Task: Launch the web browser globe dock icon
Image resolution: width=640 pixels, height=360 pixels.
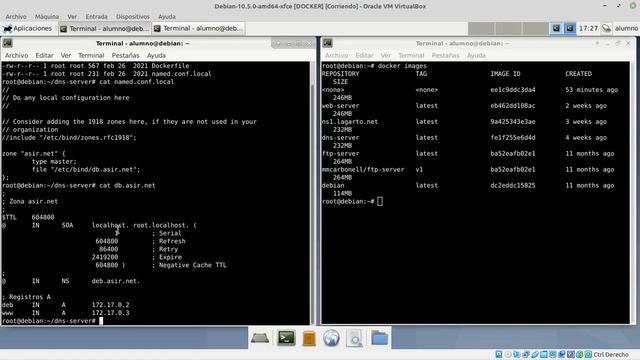Action: click(331, 338)
